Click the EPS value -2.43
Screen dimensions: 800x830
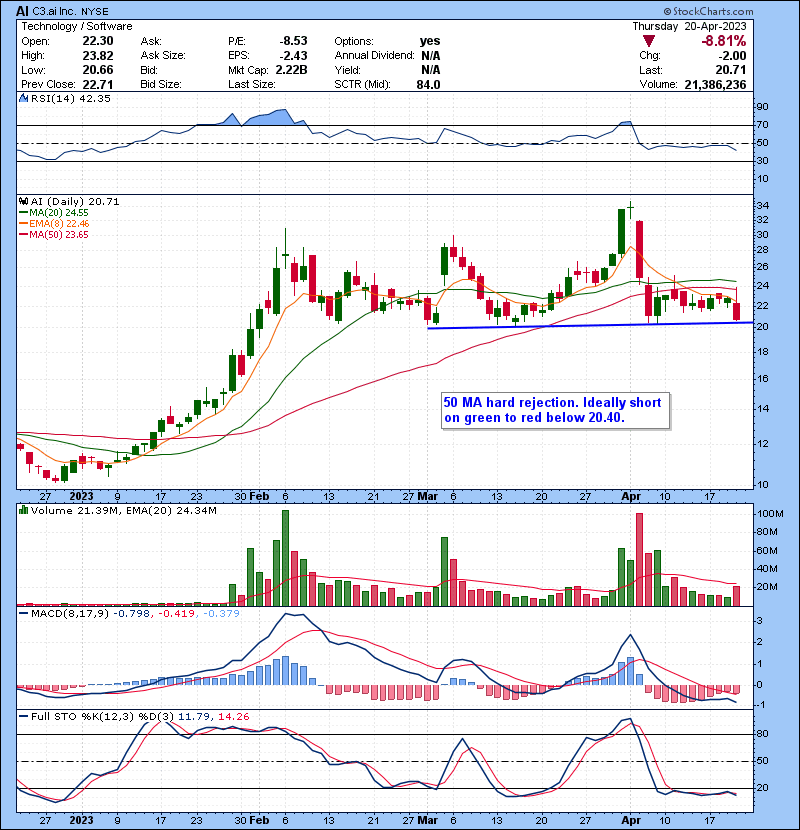click(x=293, y=56)
